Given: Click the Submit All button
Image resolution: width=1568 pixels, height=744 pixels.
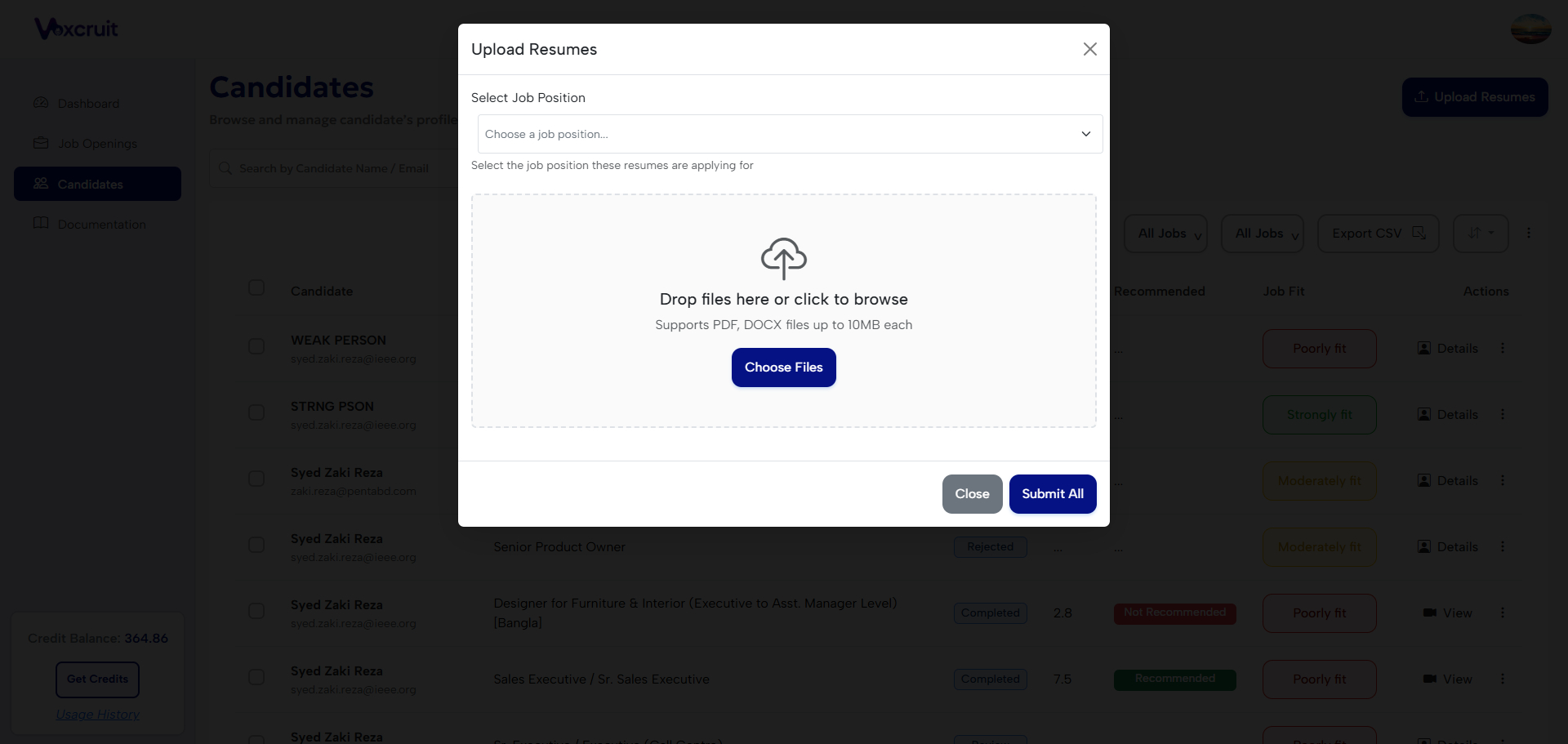Looking at the screenshot, I should (x=1053, y=494).
